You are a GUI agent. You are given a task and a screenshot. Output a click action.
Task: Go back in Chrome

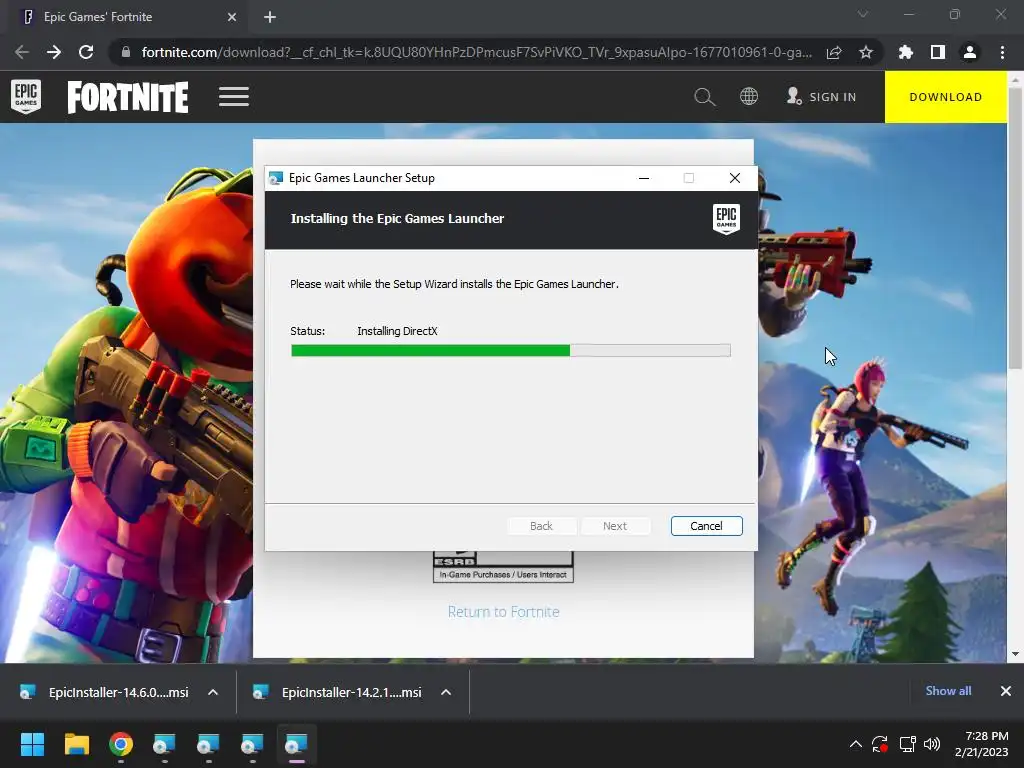point(22,52)
